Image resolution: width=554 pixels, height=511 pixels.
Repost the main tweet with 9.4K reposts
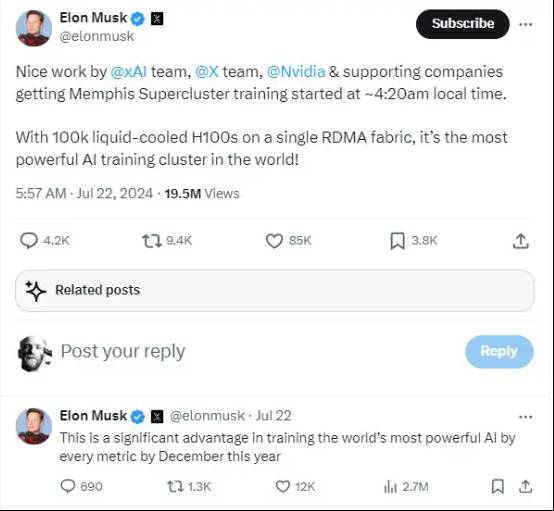(x=151, y=241)
